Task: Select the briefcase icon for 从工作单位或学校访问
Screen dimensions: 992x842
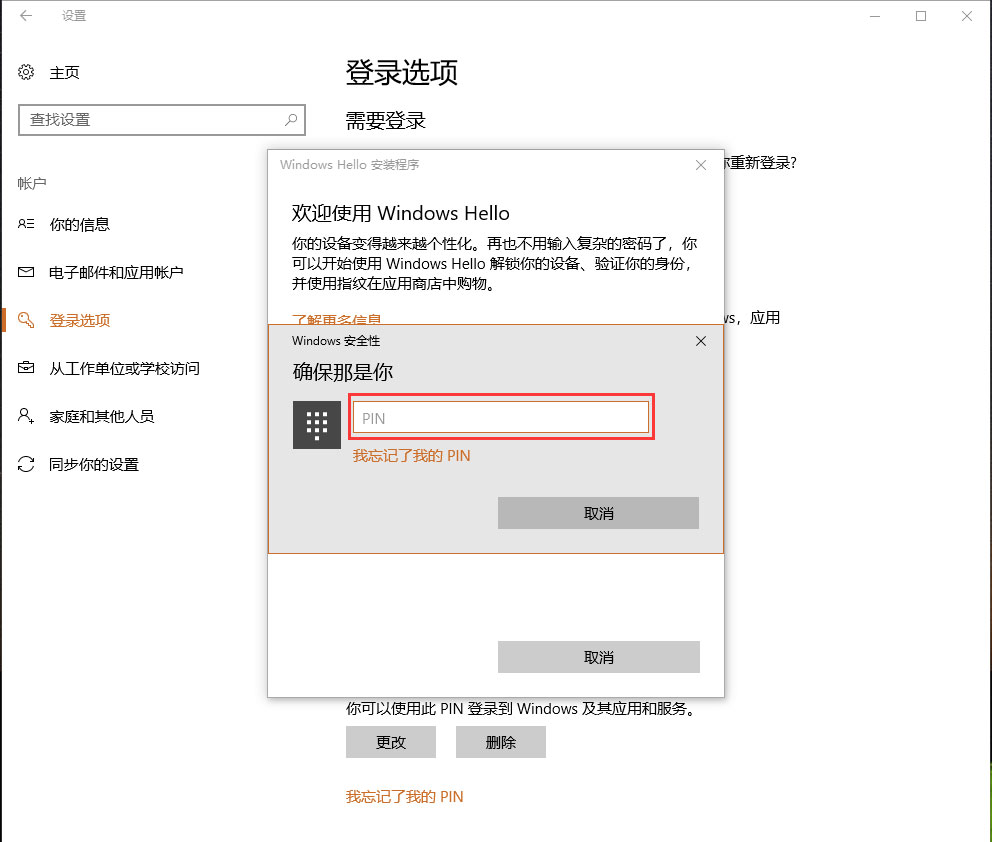Action: pos(30,368)
